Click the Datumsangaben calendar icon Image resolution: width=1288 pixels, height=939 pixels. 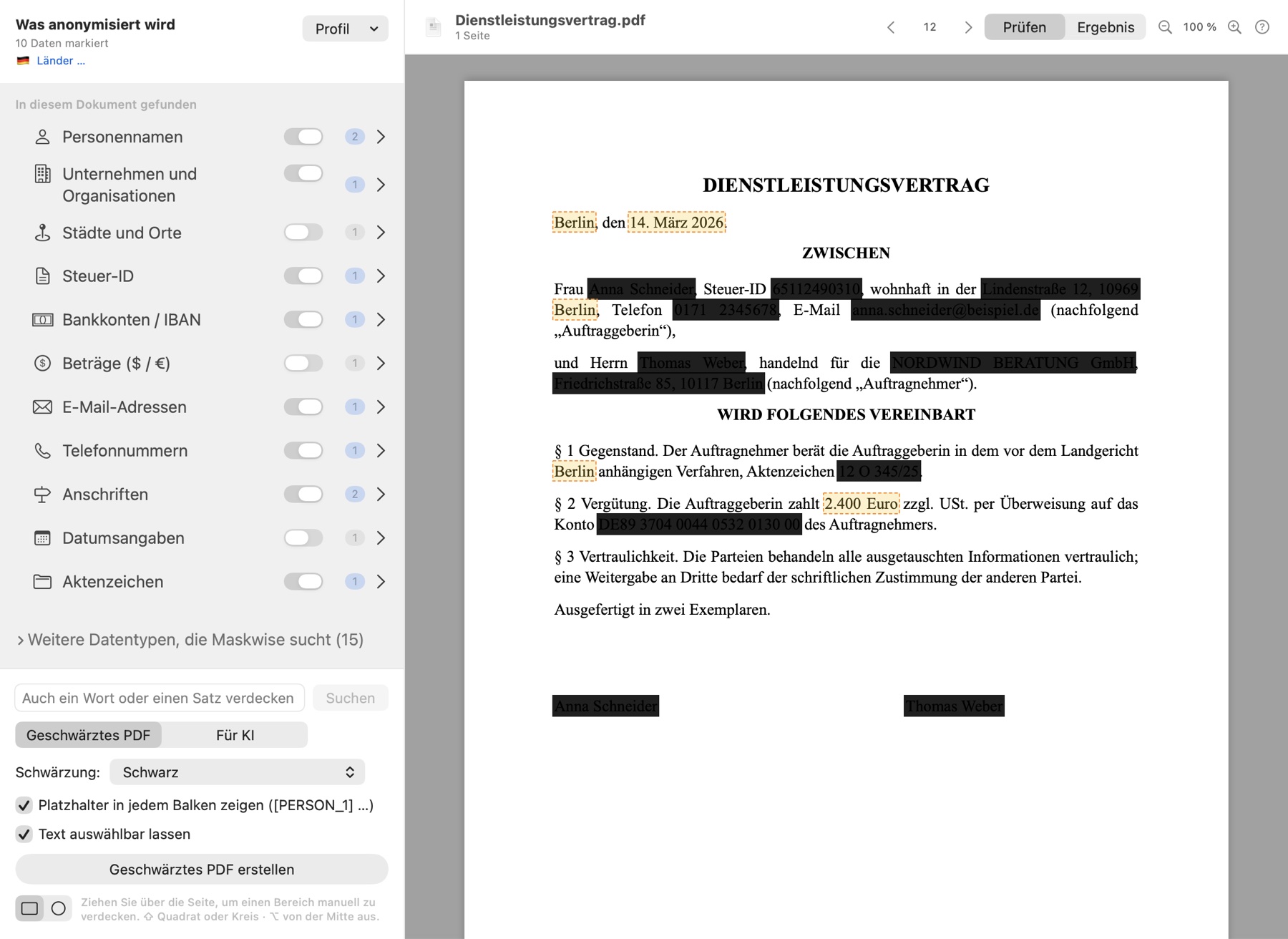coord(42,538)
